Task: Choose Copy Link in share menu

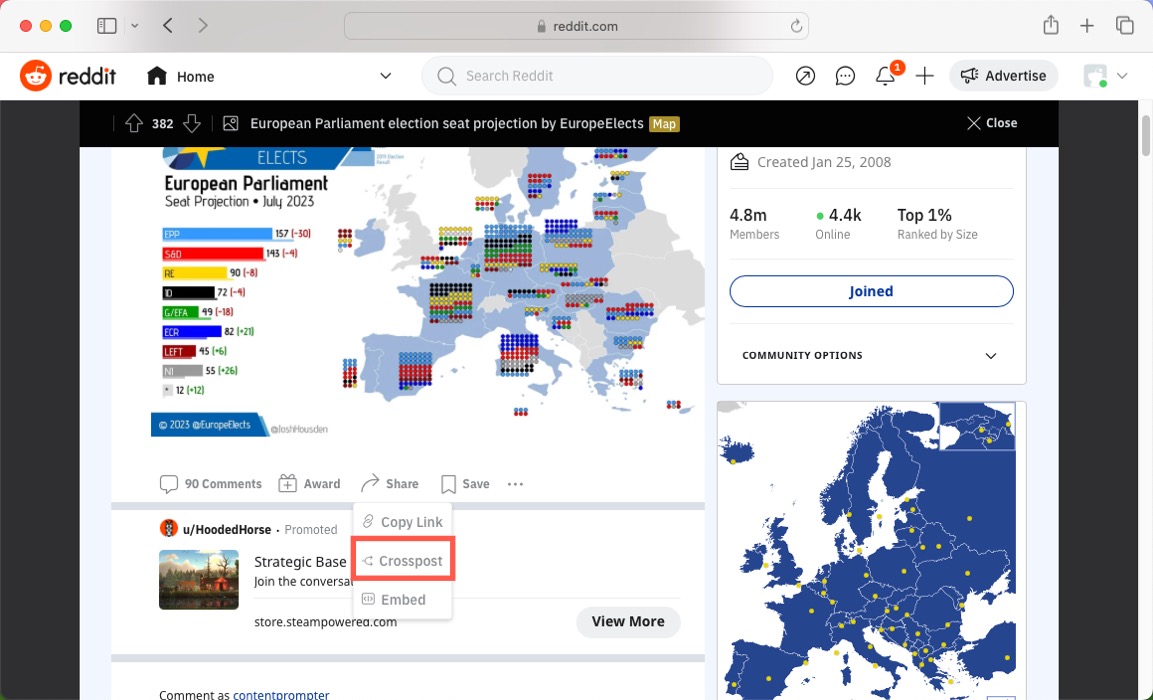Action: pos(403,522)
